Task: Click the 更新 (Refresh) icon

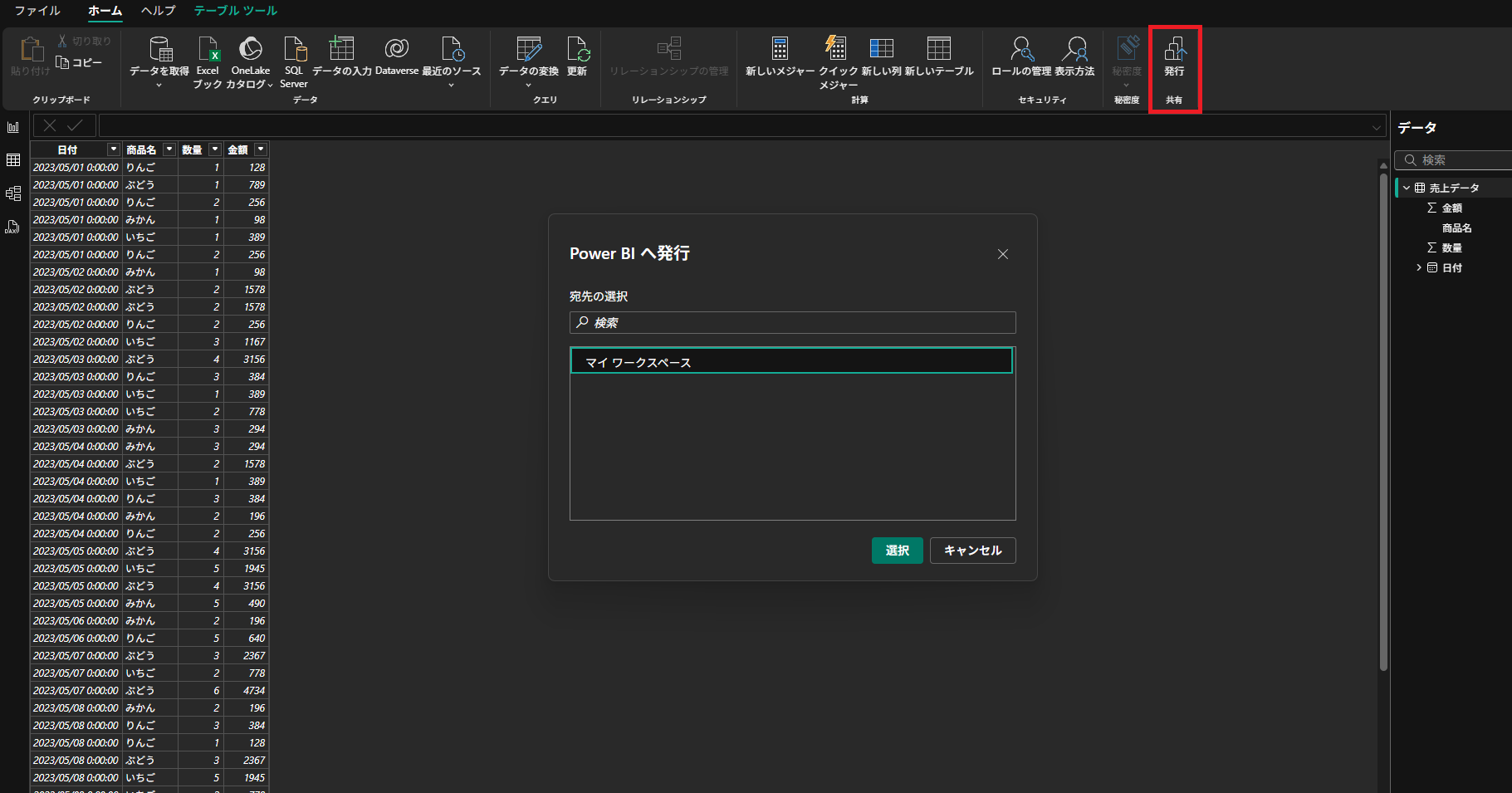Action: tap(577, 56)
